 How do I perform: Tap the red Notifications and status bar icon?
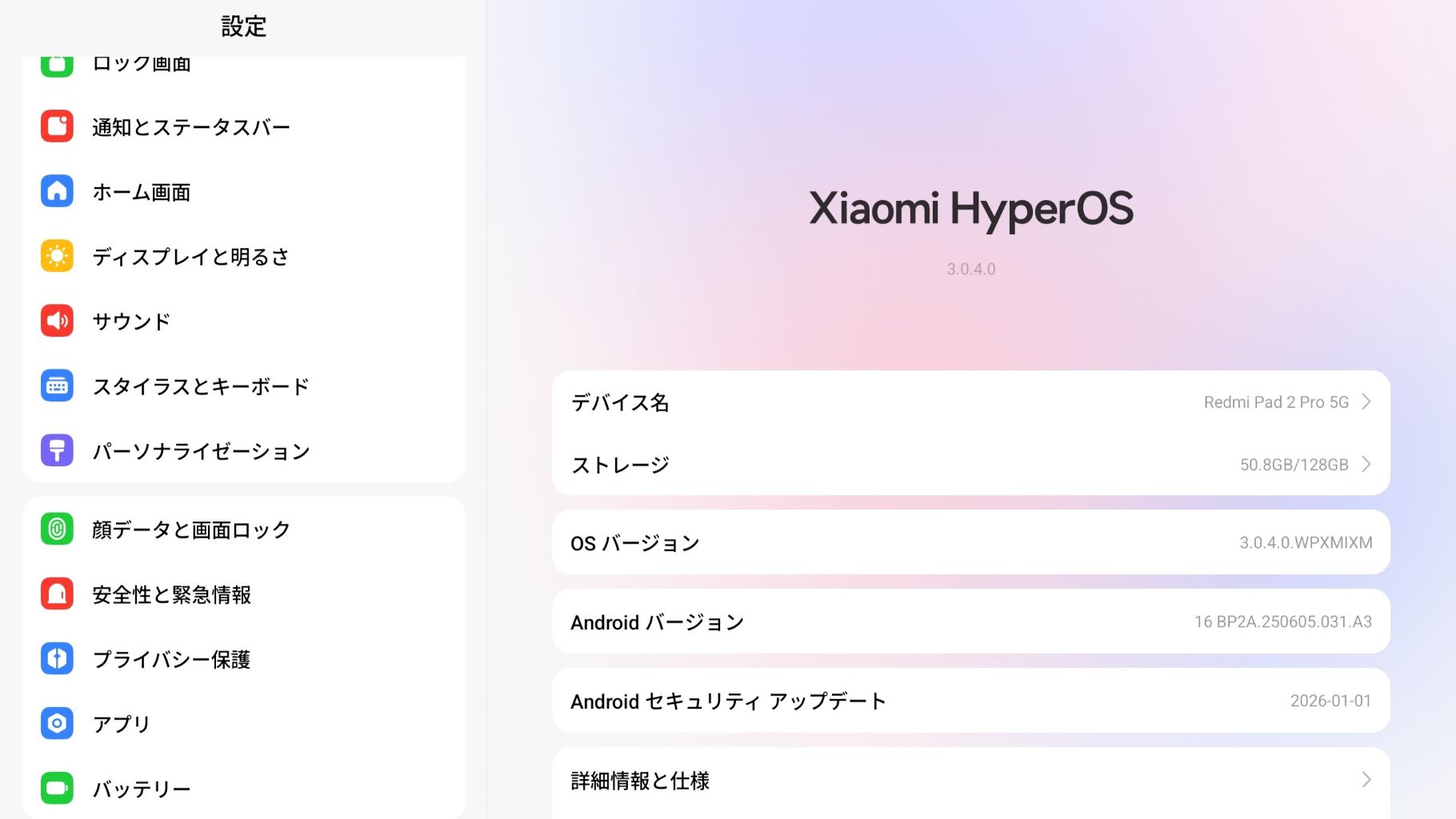[57, 126]
